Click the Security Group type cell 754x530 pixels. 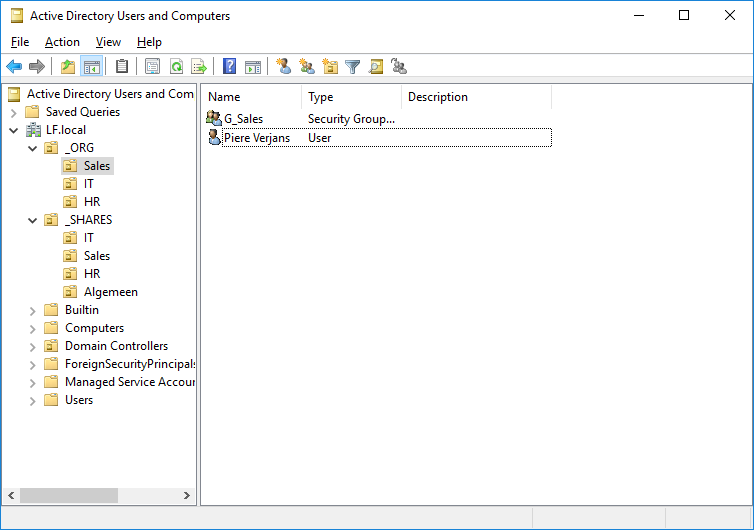point(351,119)
